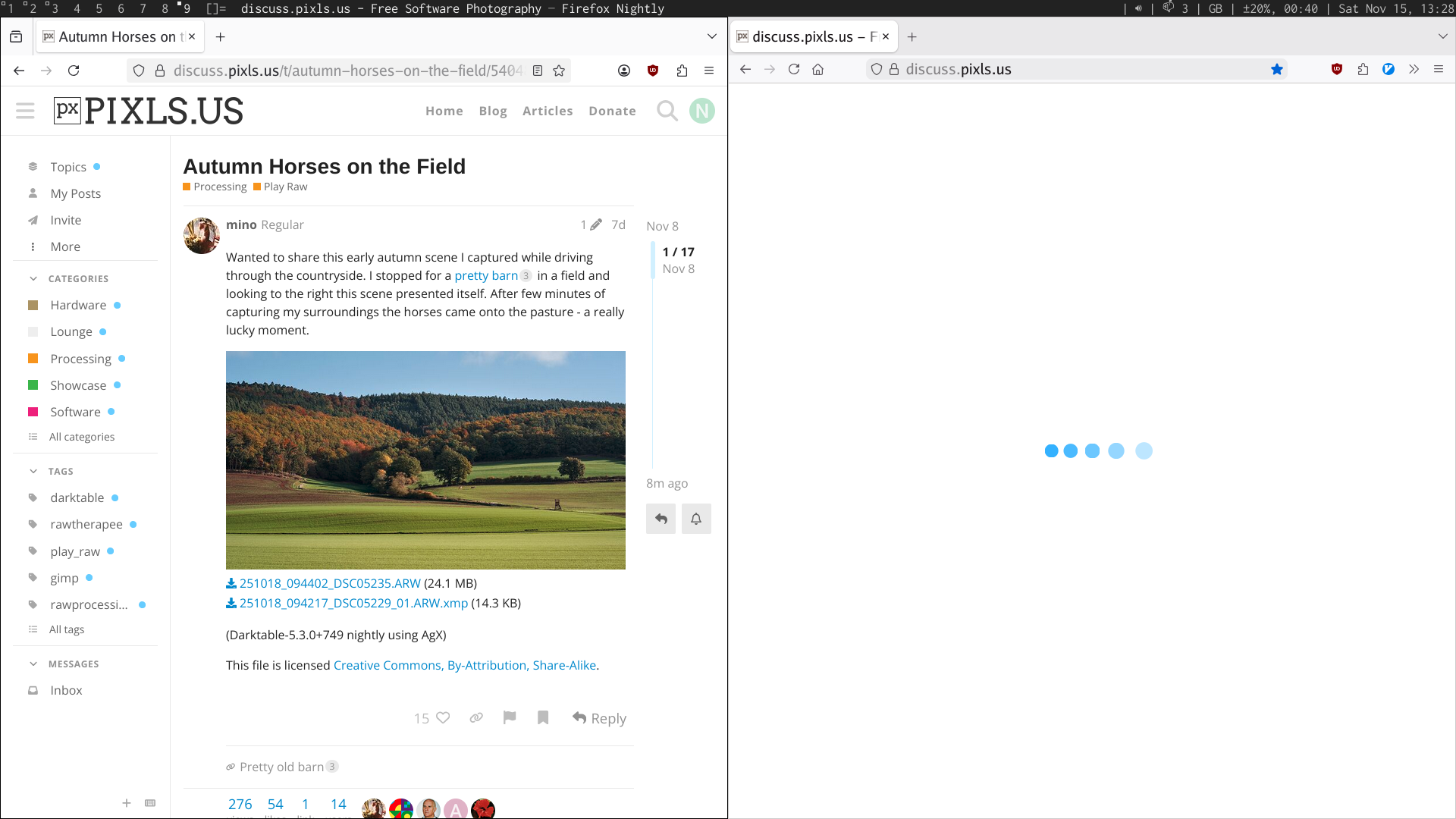The image size is (1456, 819).
Task: Collapse the TAGS sidebar section
Action: click(33, 471)
